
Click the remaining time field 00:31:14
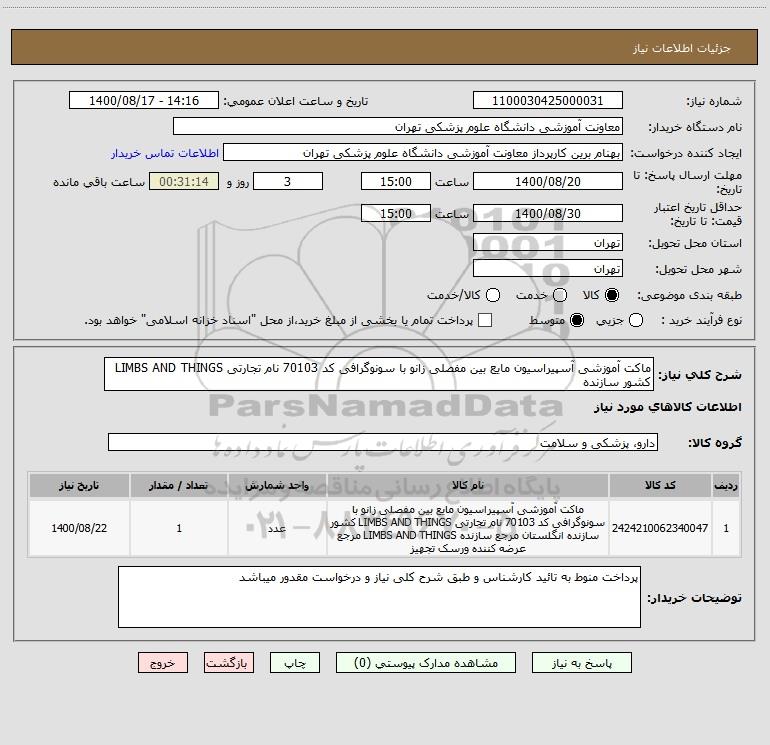pyautogui.click(x=184, y=181)
